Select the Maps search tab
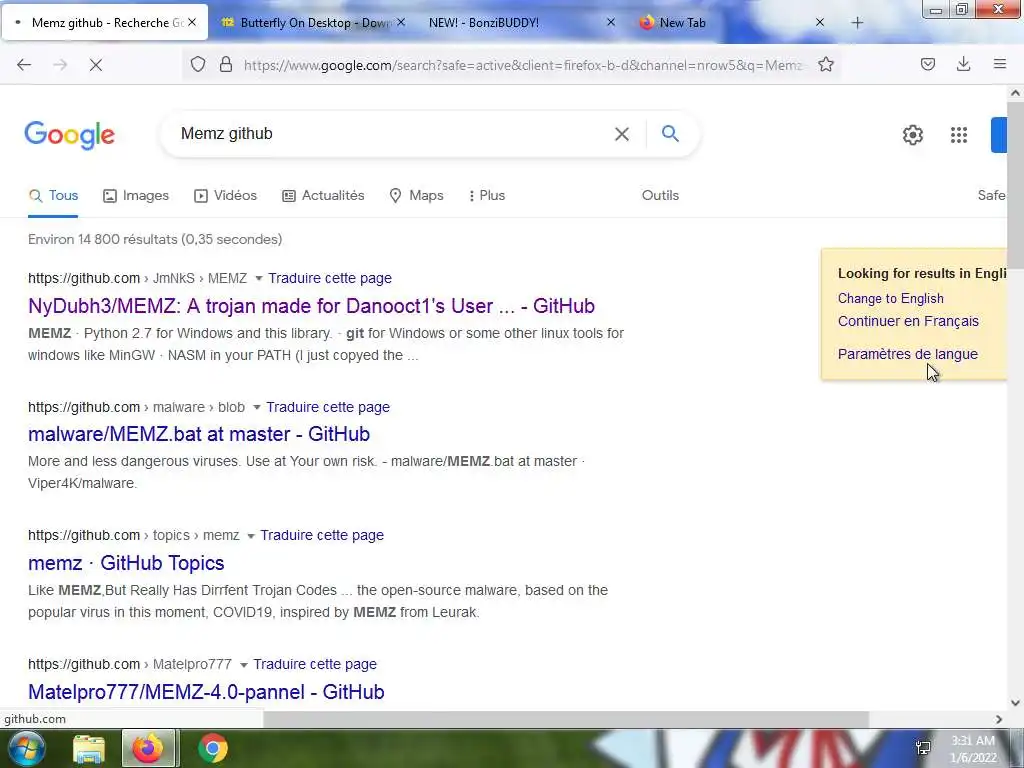The width and height of the screenshot is (1024, 768). tap(416, 195)
